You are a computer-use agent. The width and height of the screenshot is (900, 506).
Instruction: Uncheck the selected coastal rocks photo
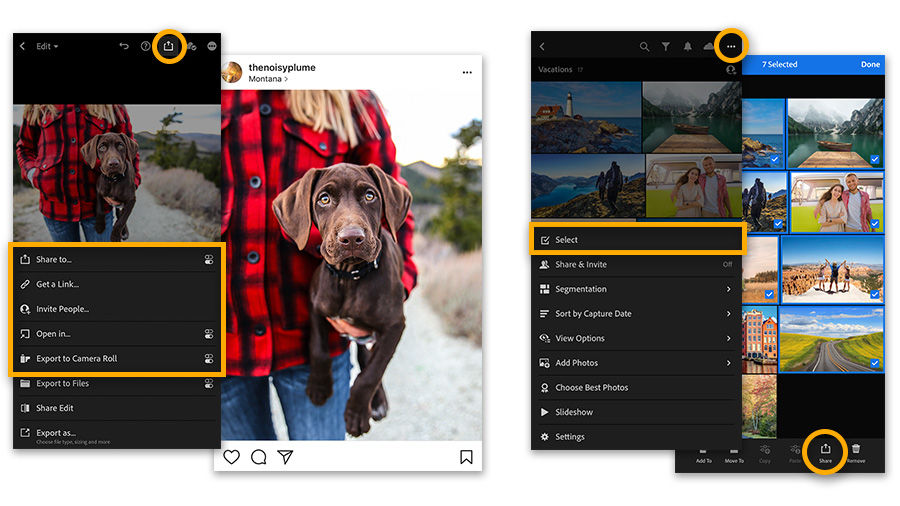(x=775, y=159)
